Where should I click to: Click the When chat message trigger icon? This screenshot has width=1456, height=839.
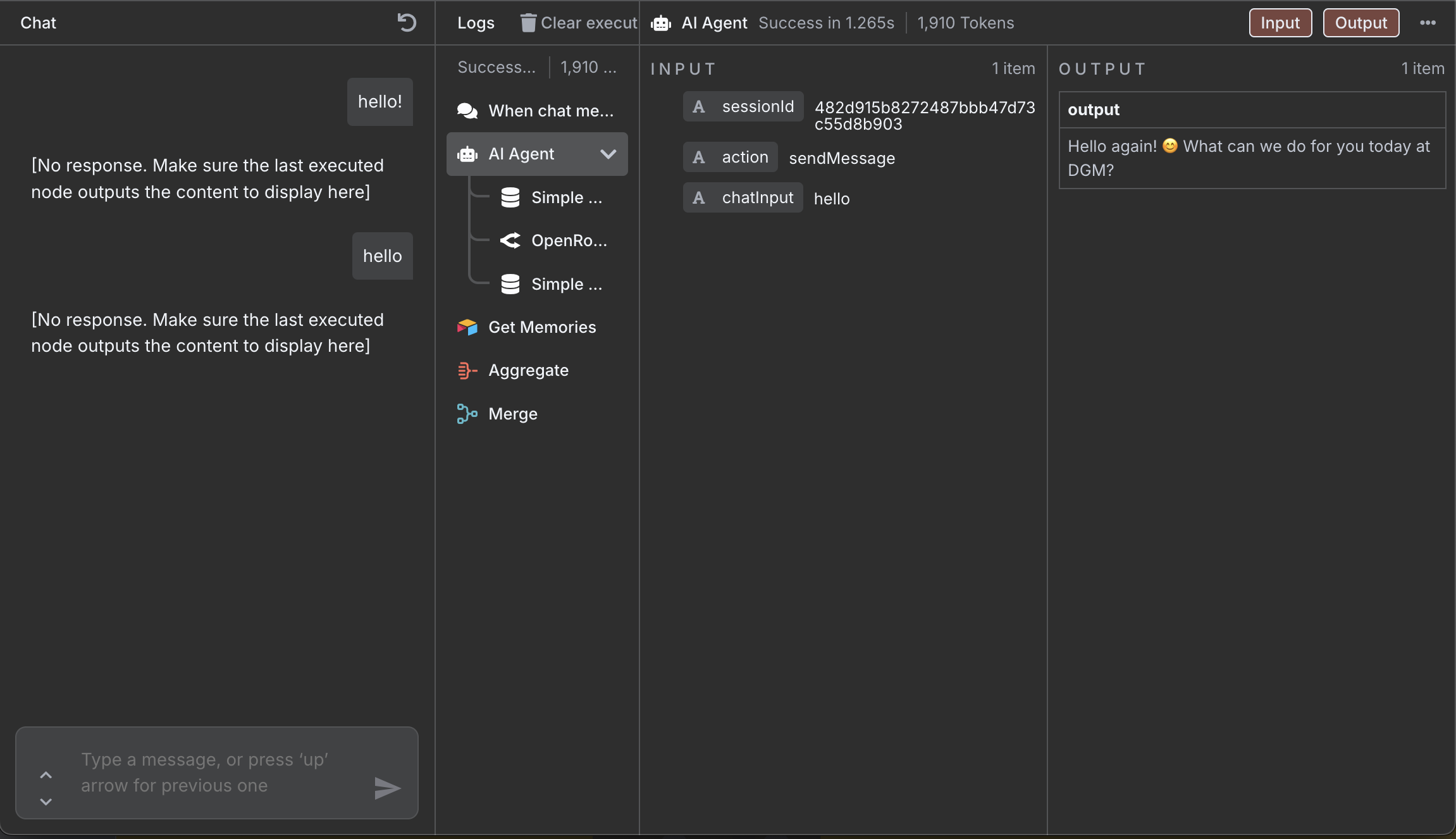[x=467, y=111]
